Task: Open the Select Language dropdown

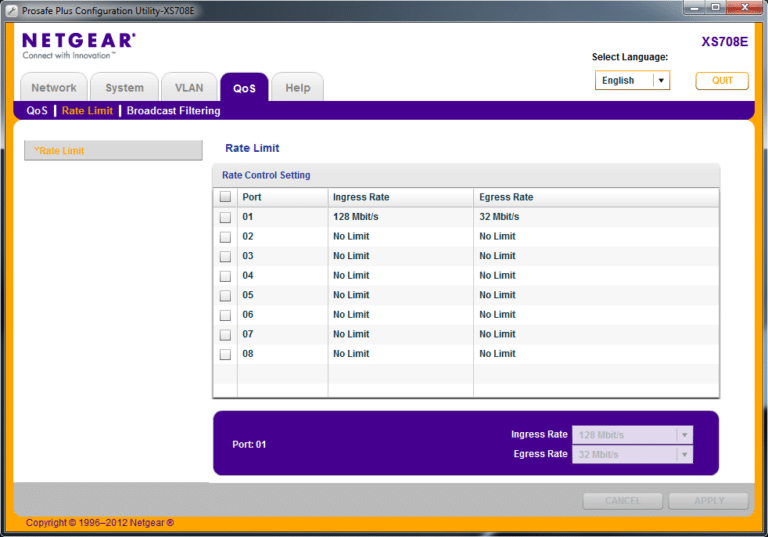Action: point(632,80)
